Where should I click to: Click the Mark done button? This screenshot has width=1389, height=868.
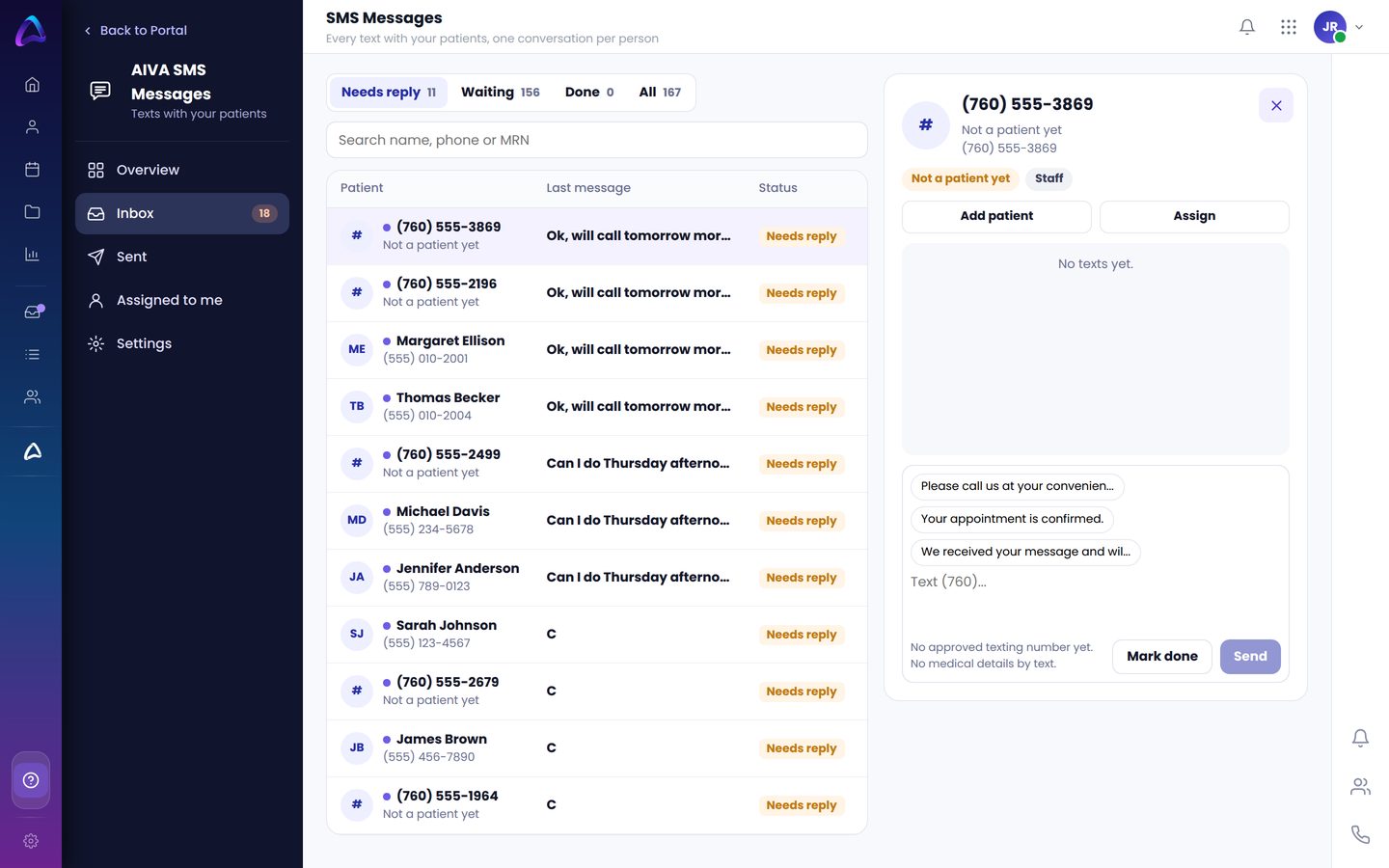pos(1161,657)
